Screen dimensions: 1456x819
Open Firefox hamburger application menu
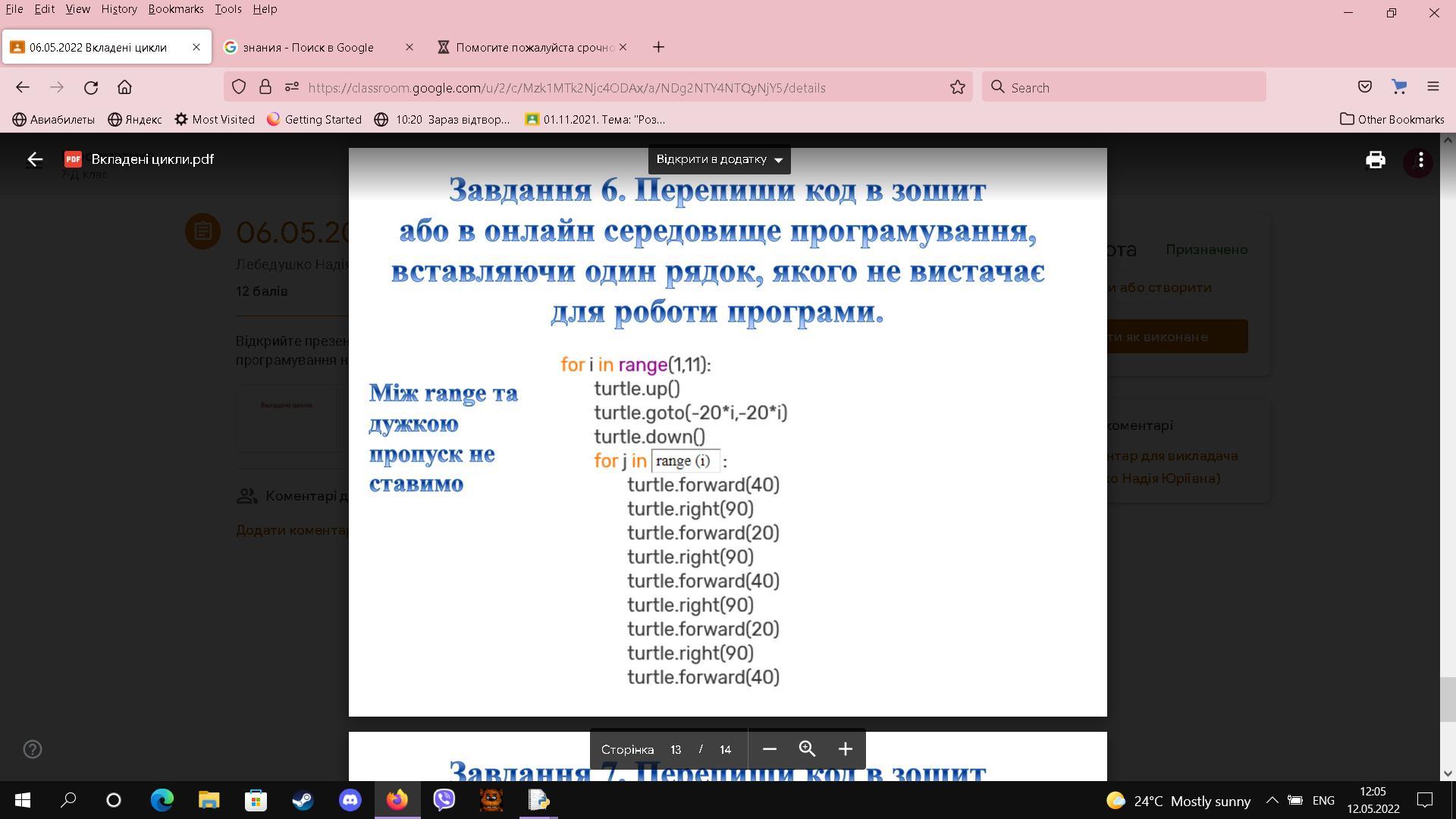(1432, 87)
